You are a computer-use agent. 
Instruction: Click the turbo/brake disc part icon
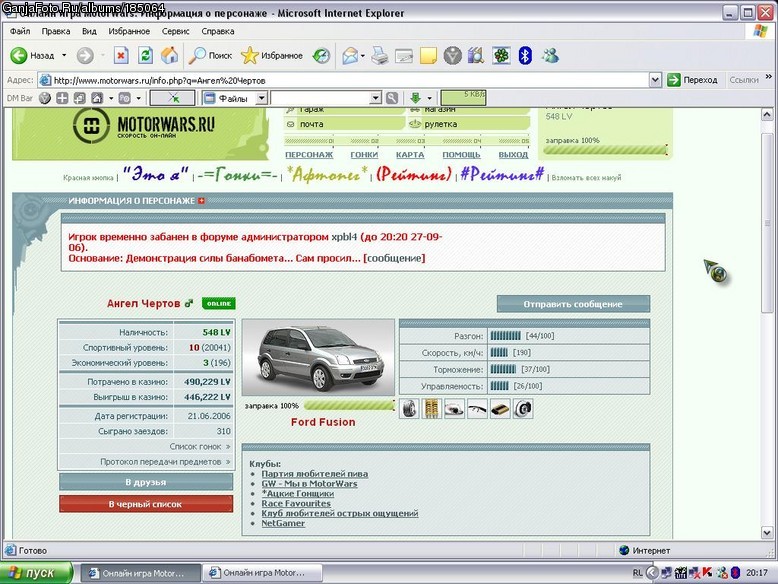coord(523,409)
